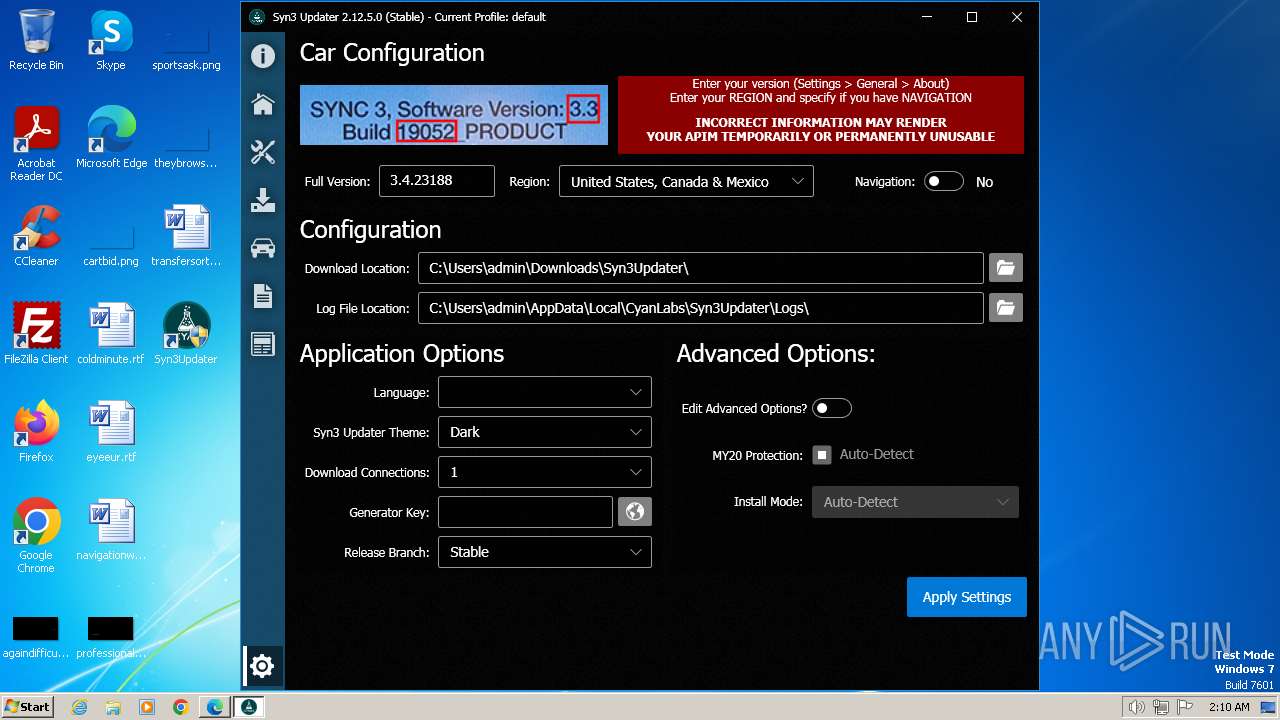Open againdifficu desktop file
Screen dimensions: 1280x720
click(x=36, y=635)
